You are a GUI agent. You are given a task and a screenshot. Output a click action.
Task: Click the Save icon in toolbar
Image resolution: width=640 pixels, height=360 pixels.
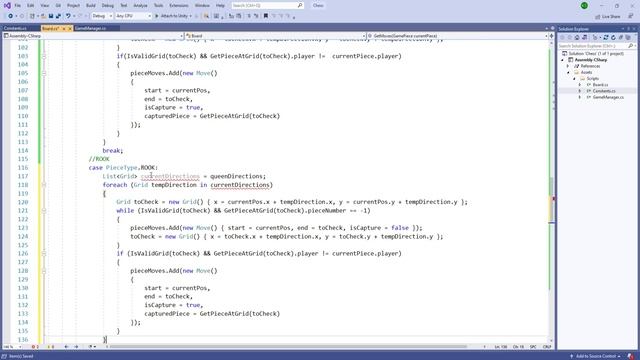51,16
